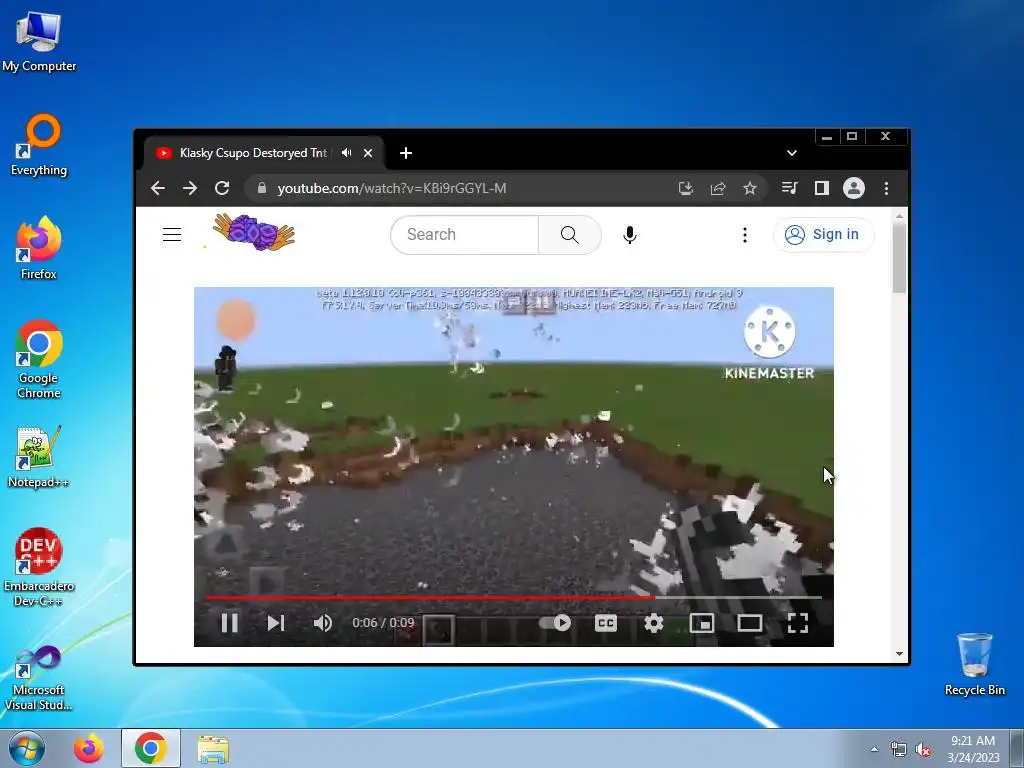
Task: Open muted volume tray icon
Action: [923, 749]
